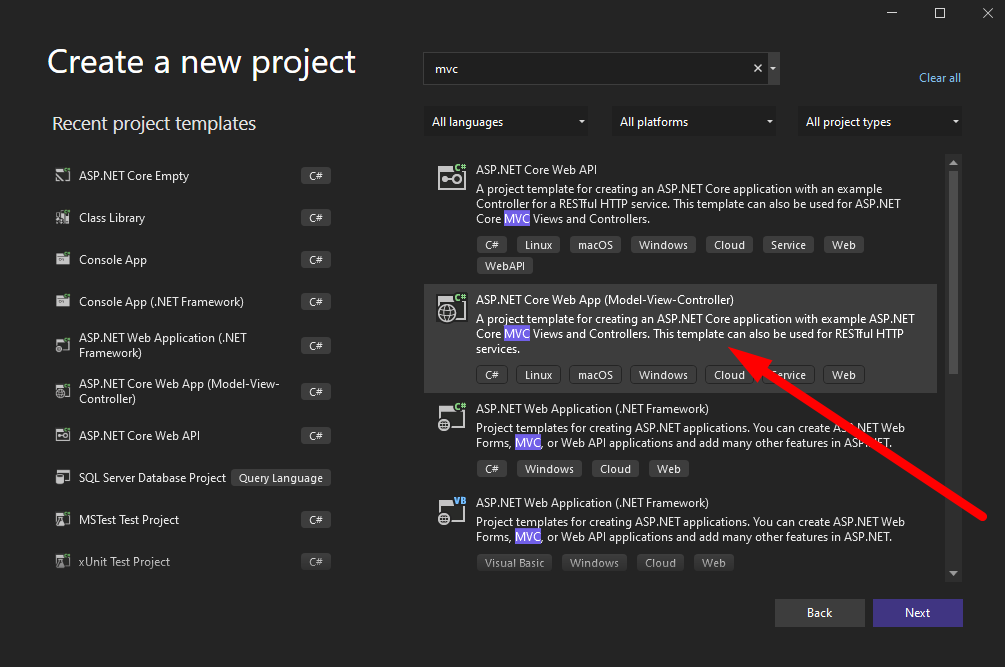Click the MSTest Test Project icon
Screen dimensions: 1005x667
(62, 520)
